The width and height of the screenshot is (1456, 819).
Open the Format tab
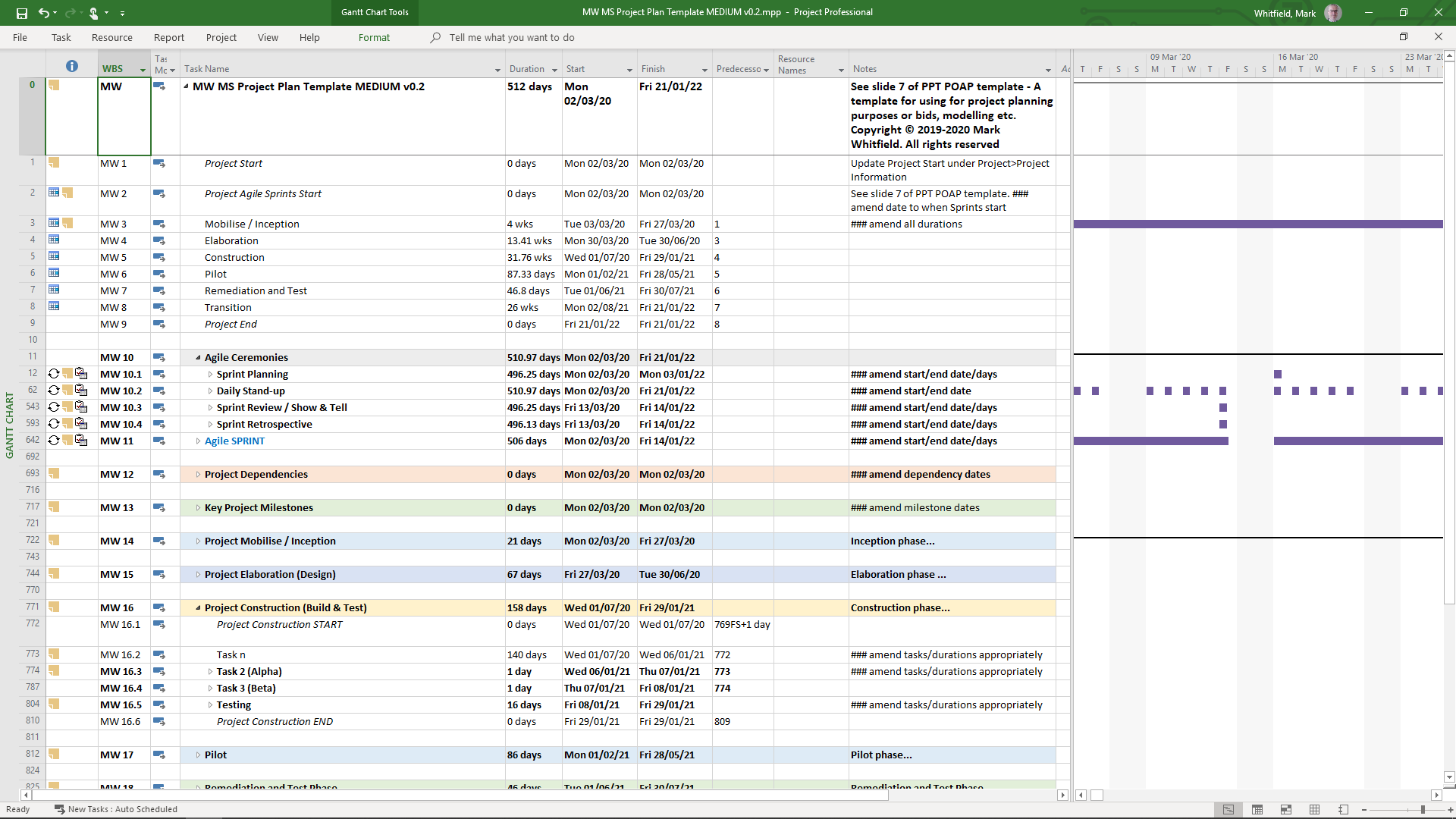(x=374, y=37)
